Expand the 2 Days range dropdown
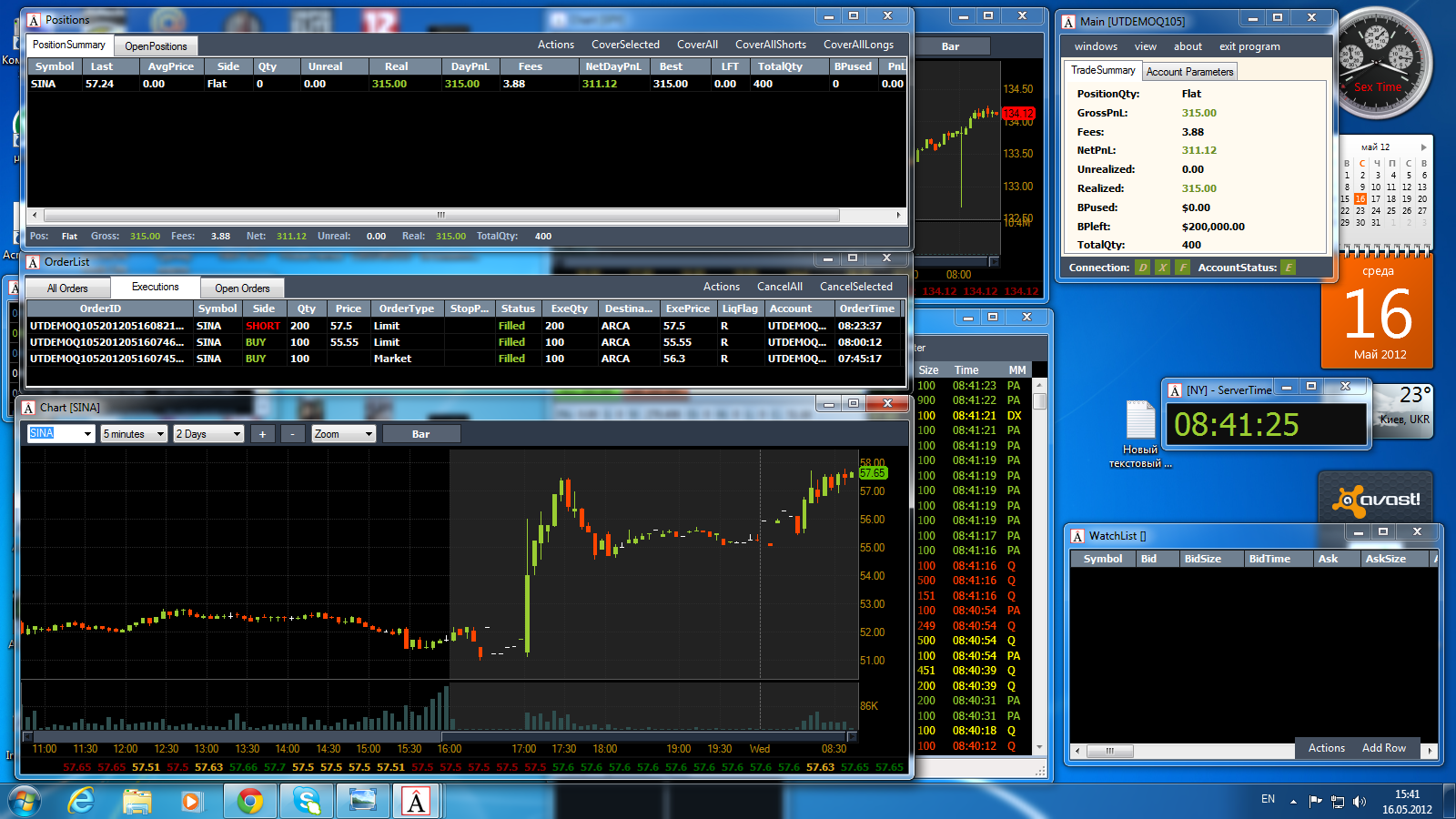The width and height of the screenshot is (1456, 819). coord(209,434)
